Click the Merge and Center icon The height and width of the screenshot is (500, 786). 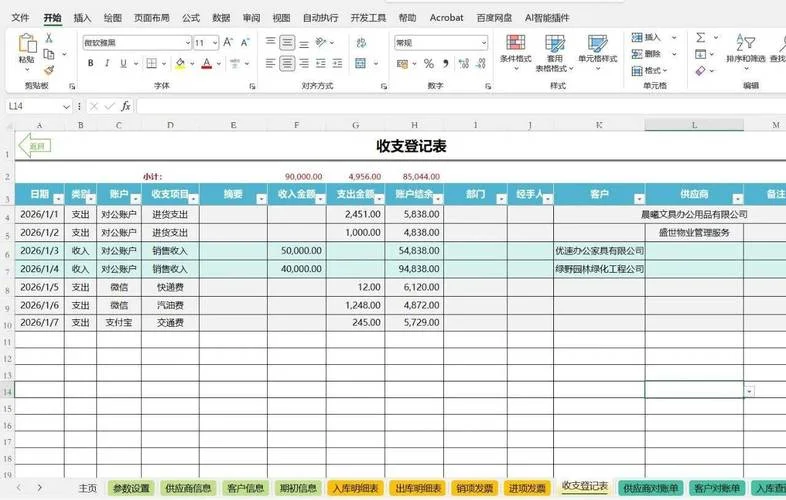[x=360, y=64]
